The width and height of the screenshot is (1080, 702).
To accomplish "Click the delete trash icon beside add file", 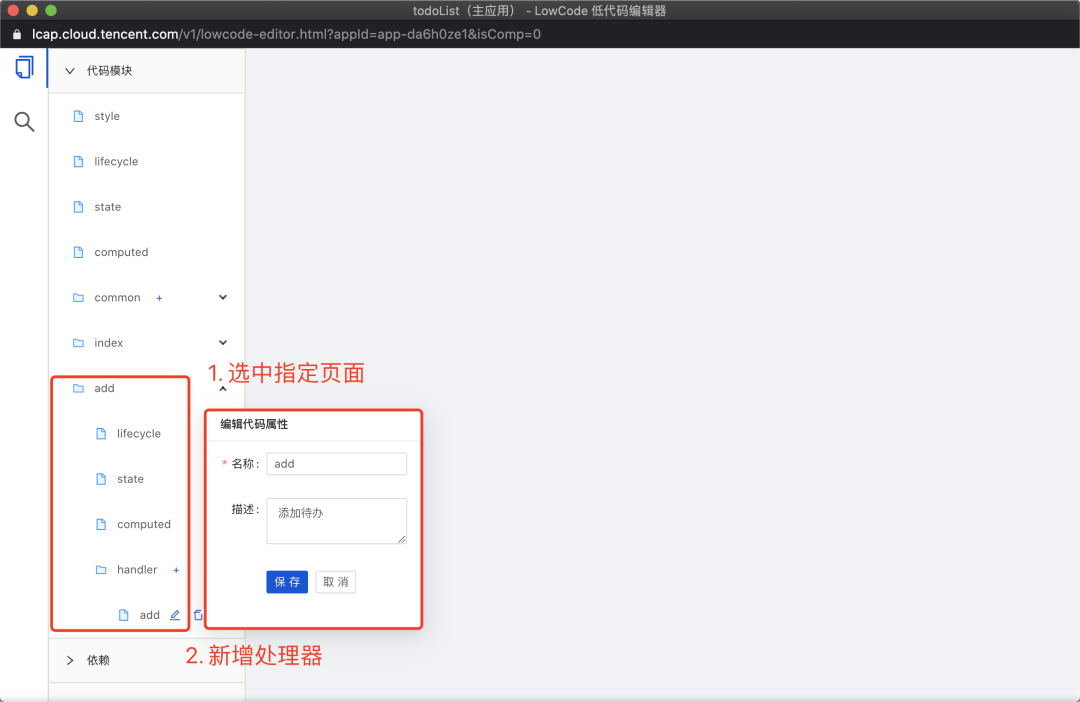I will pyautogui.click(x=198, y=615).
